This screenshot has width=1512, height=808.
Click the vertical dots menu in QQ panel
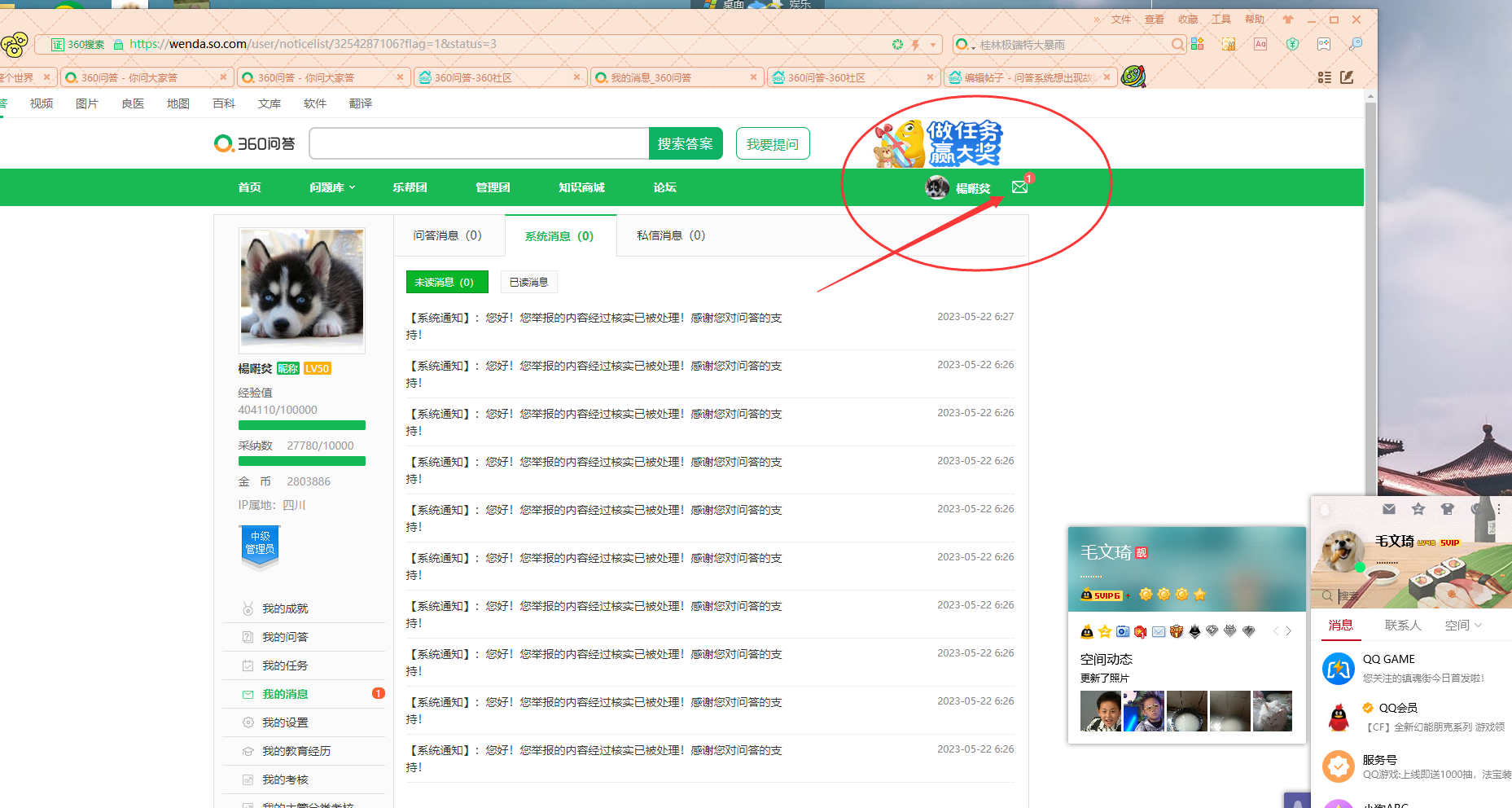tap(1498, 509)
